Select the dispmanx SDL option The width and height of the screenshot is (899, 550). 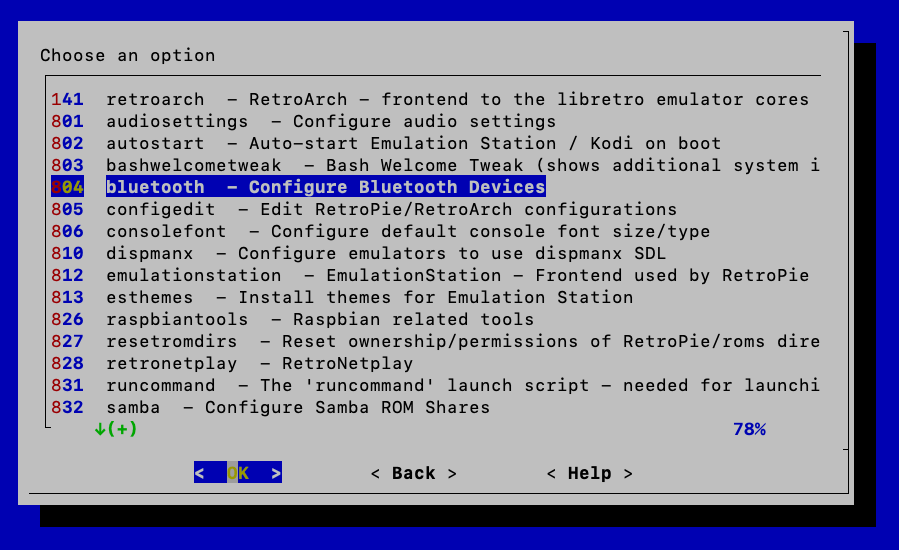click(x=385, y=253)
